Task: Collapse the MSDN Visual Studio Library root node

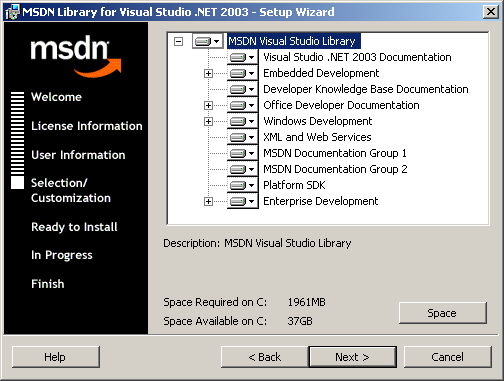Action: click(x=179, y=41)
